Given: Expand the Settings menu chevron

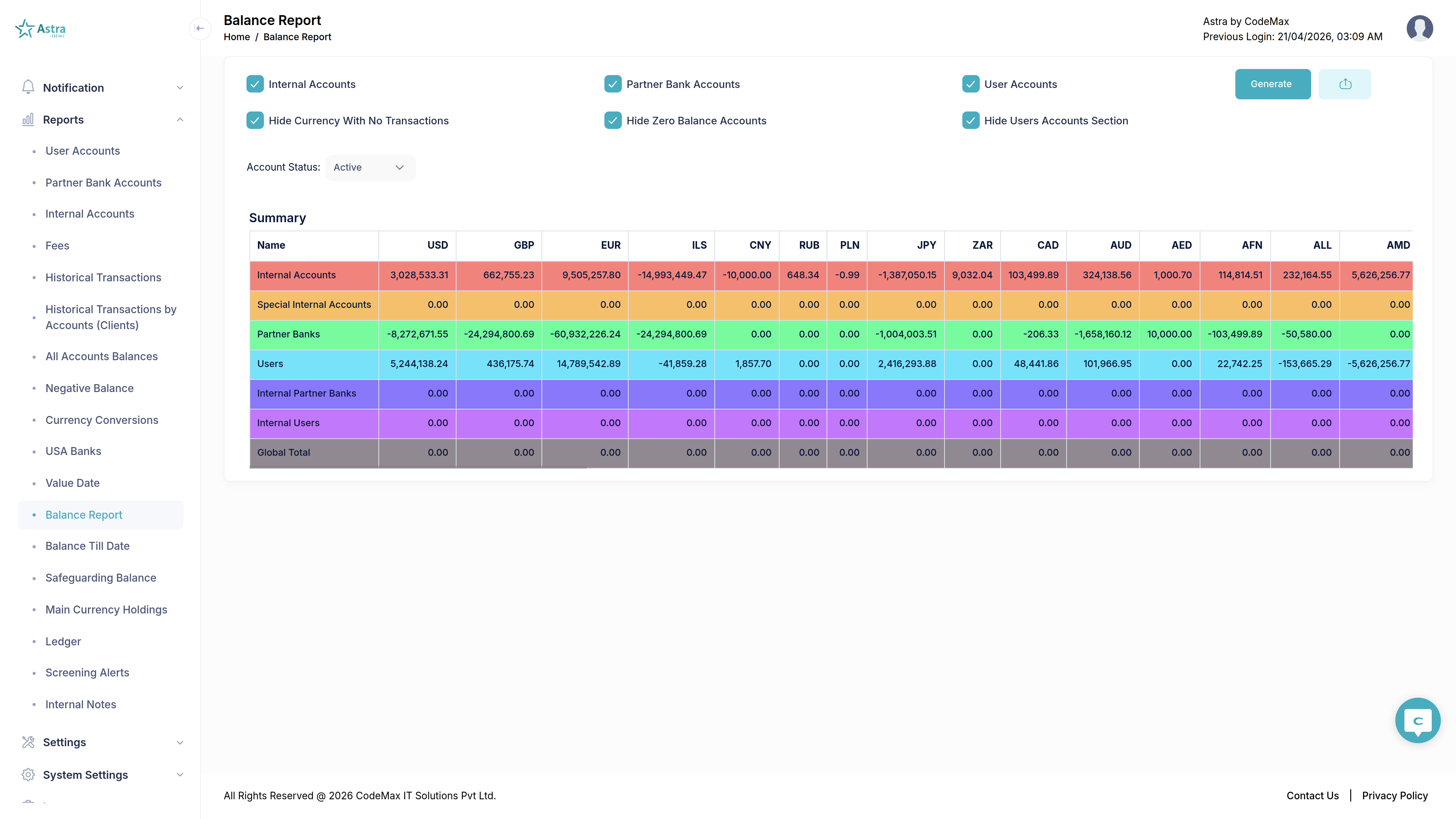Looking at the screenshot, I should click(x=180, y=742).
